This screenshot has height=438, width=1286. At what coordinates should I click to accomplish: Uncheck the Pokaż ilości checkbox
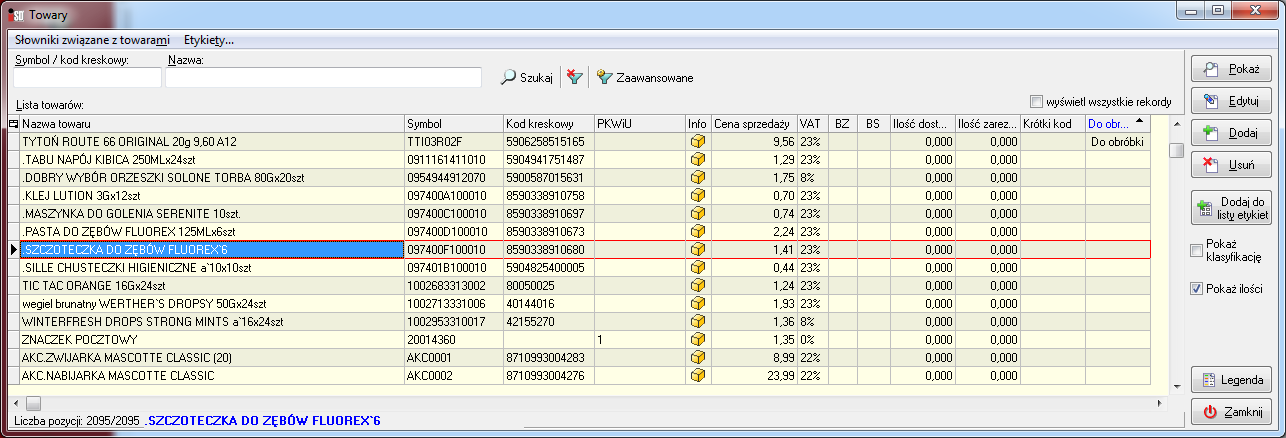coord(1197,289)
